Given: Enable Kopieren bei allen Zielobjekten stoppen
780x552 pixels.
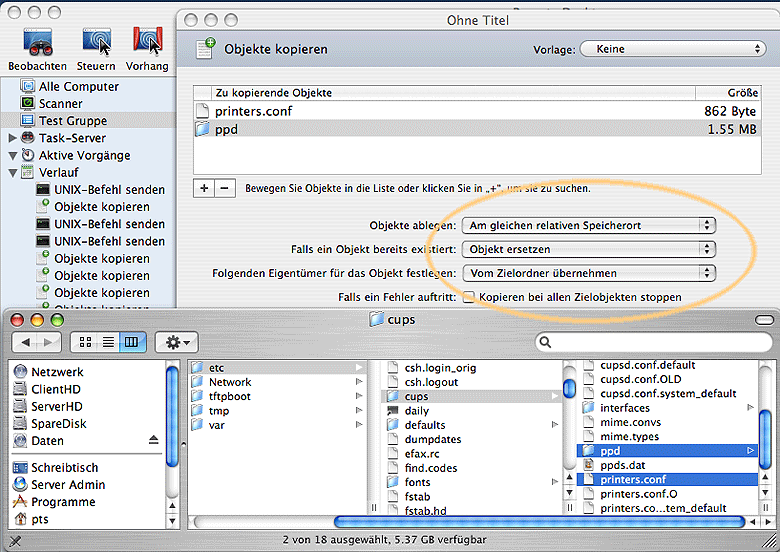Looking at the screenshot, I should (468, 297).
